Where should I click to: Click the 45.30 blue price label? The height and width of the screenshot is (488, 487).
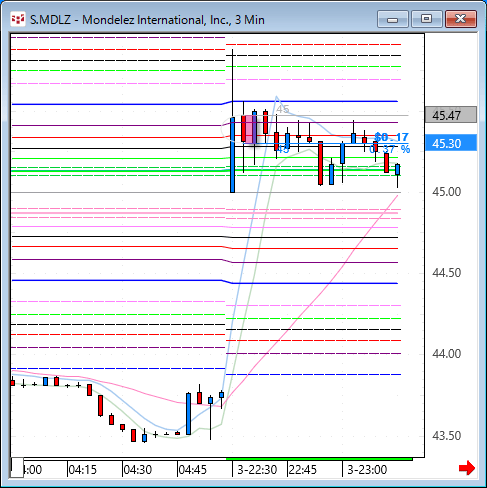click(451, 143)
